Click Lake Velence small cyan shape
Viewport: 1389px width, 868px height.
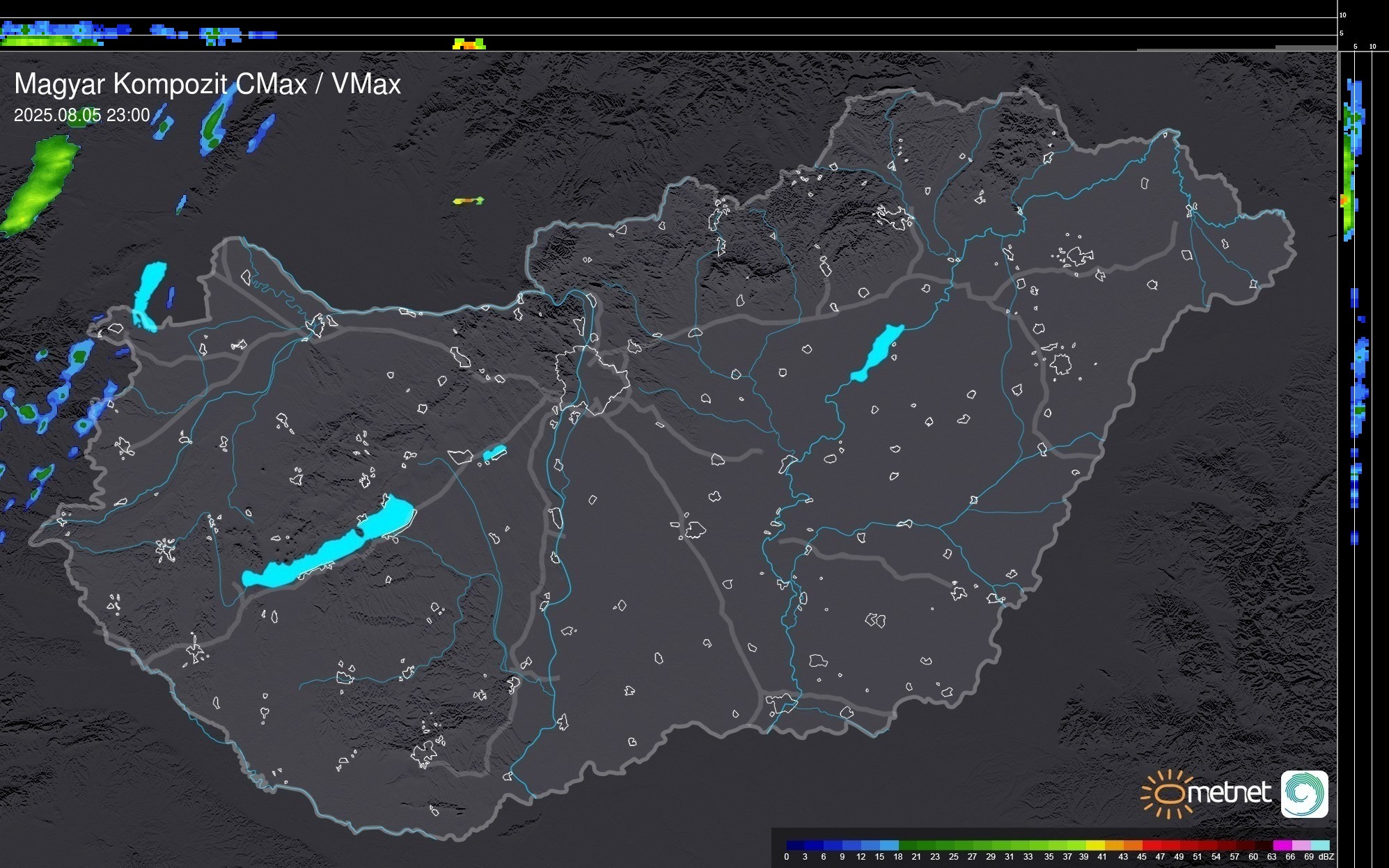[494, 453]
